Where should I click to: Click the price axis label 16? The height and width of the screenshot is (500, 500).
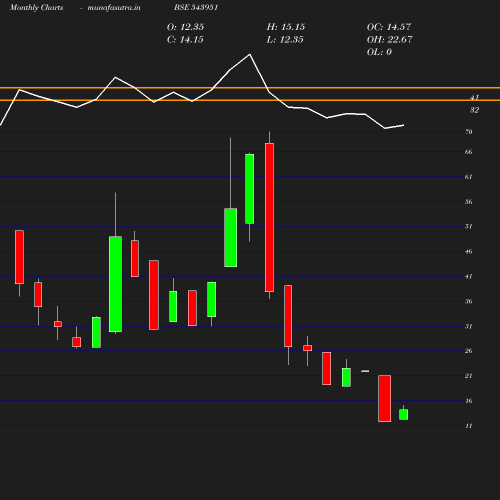469,401
